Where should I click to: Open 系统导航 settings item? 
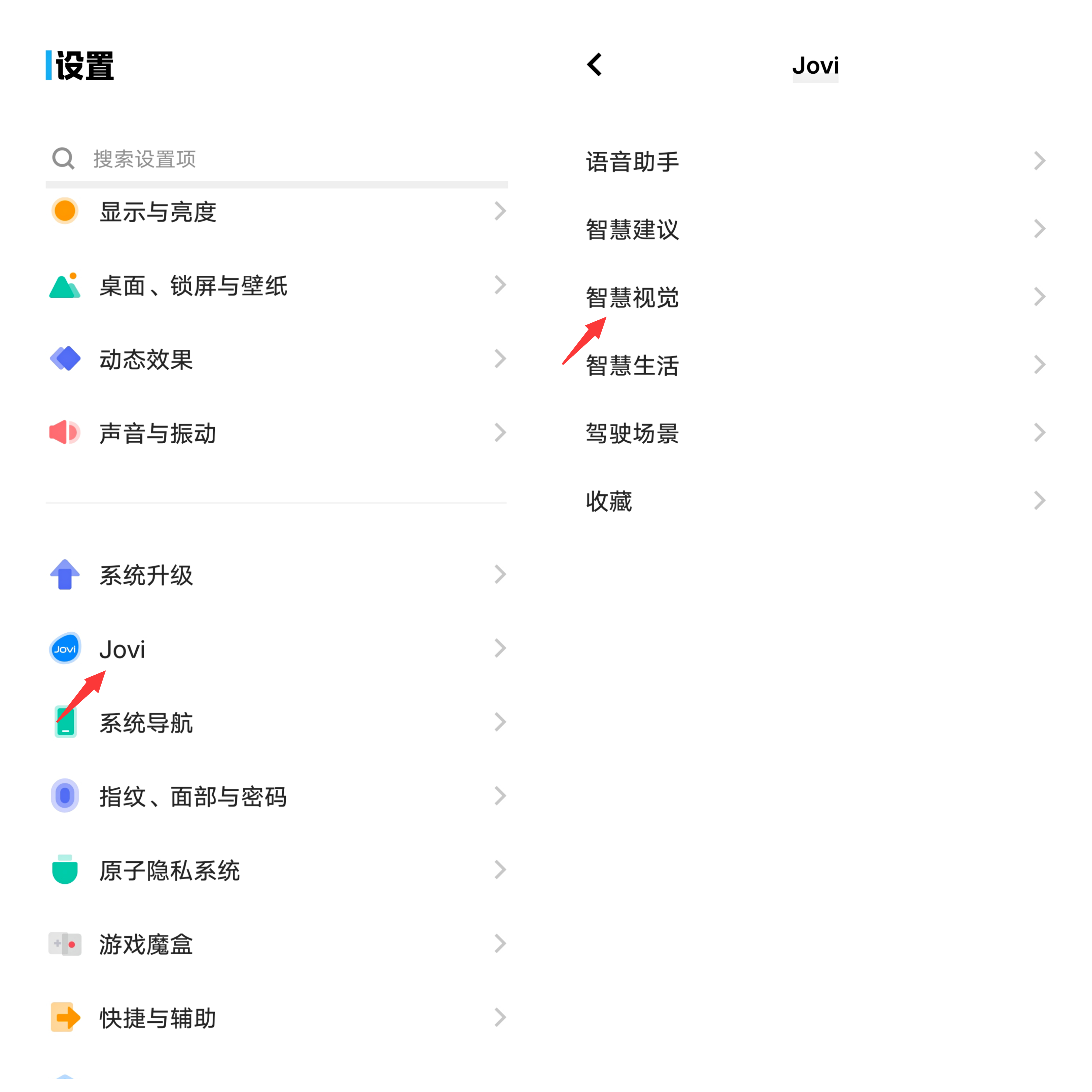click(277, 722)
